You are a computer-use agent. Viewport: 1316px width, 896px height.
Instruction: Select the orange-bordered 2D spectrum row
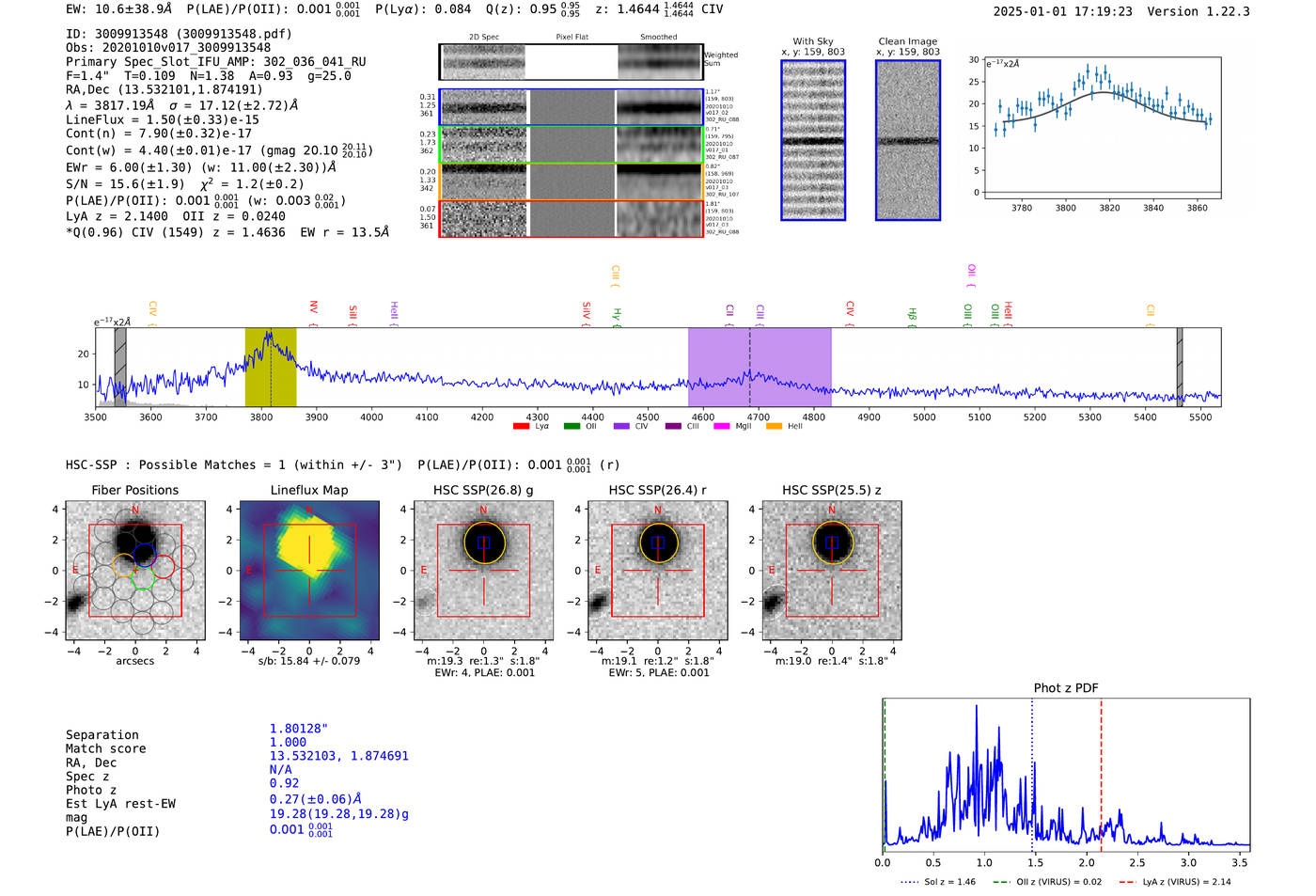[x=572, y=181]
